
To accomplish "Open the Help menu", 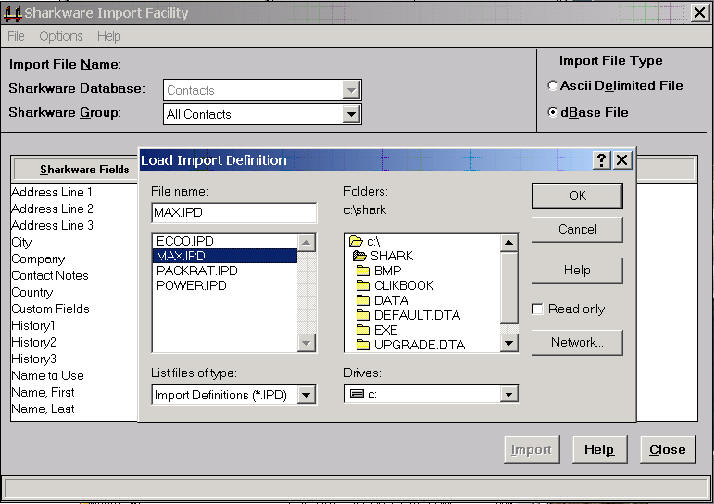I will click(108, 36).
